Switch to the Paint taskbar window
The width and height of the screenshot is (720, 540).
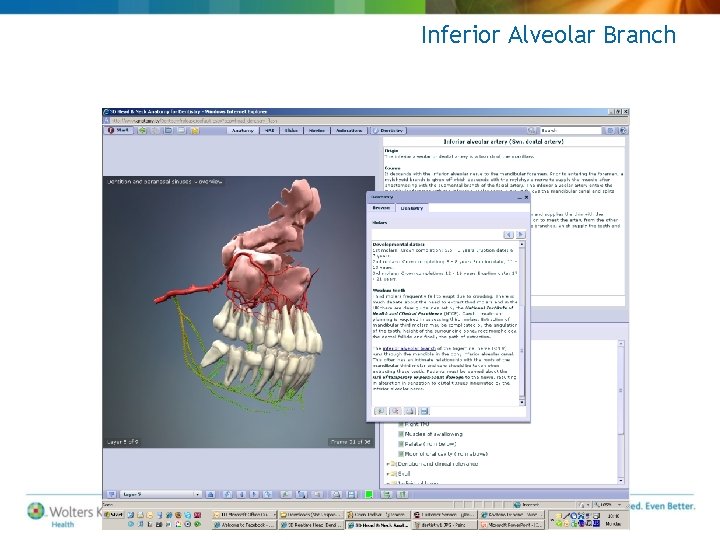444,524
